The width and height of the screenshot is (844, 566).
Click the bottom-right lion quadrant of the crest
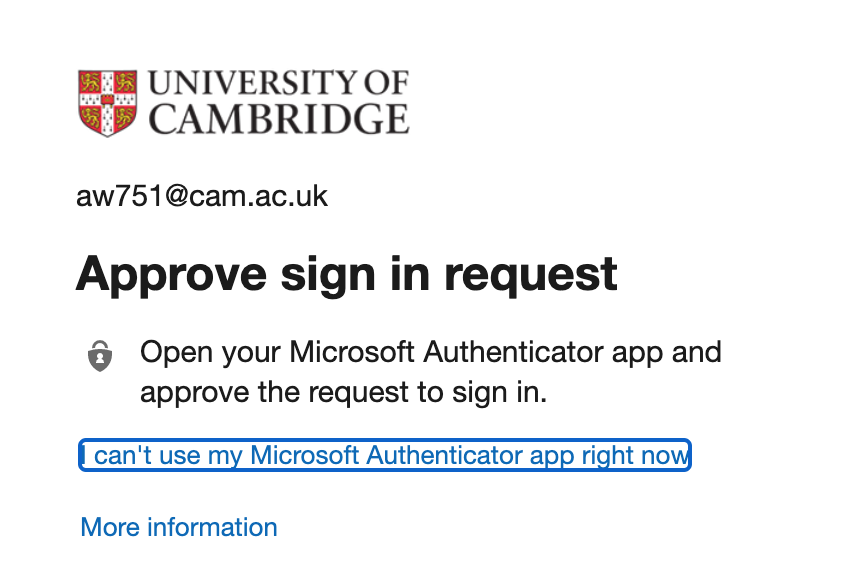point(124,117)
